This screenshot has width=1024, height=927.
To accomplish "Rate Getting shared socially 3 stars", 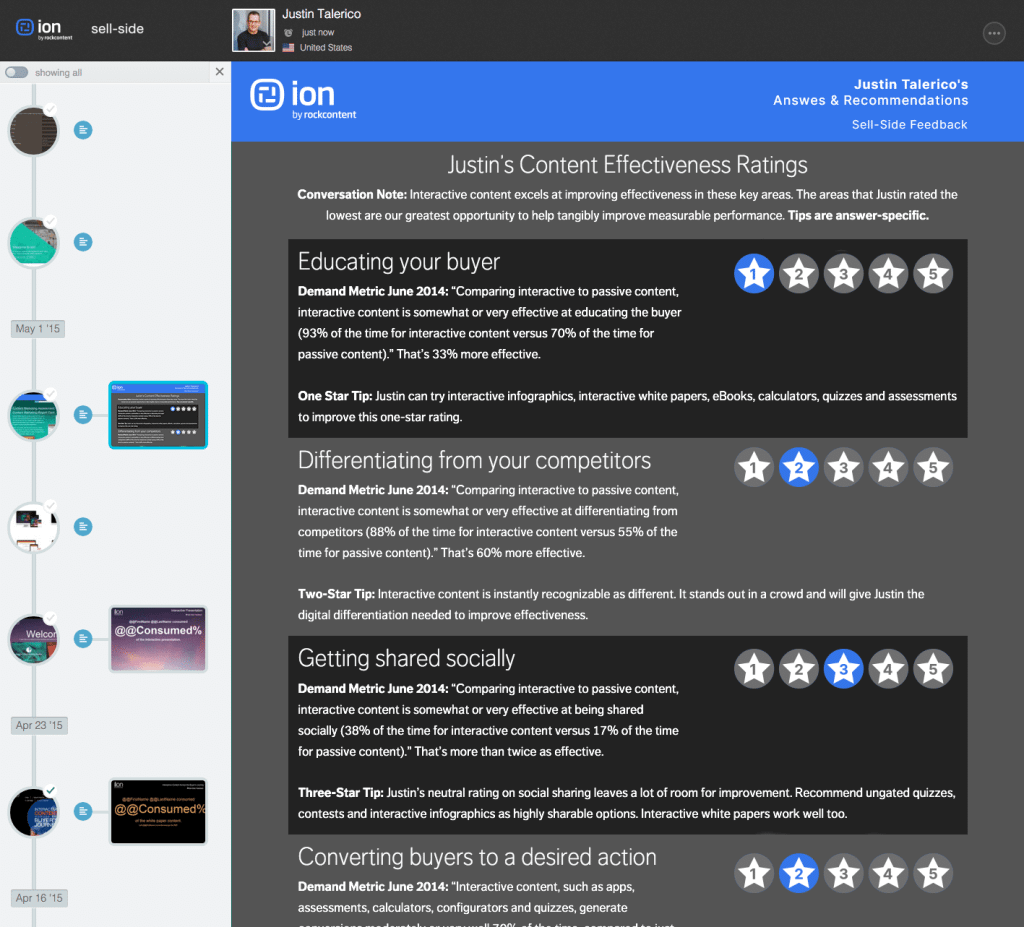I will coord(843,669).
